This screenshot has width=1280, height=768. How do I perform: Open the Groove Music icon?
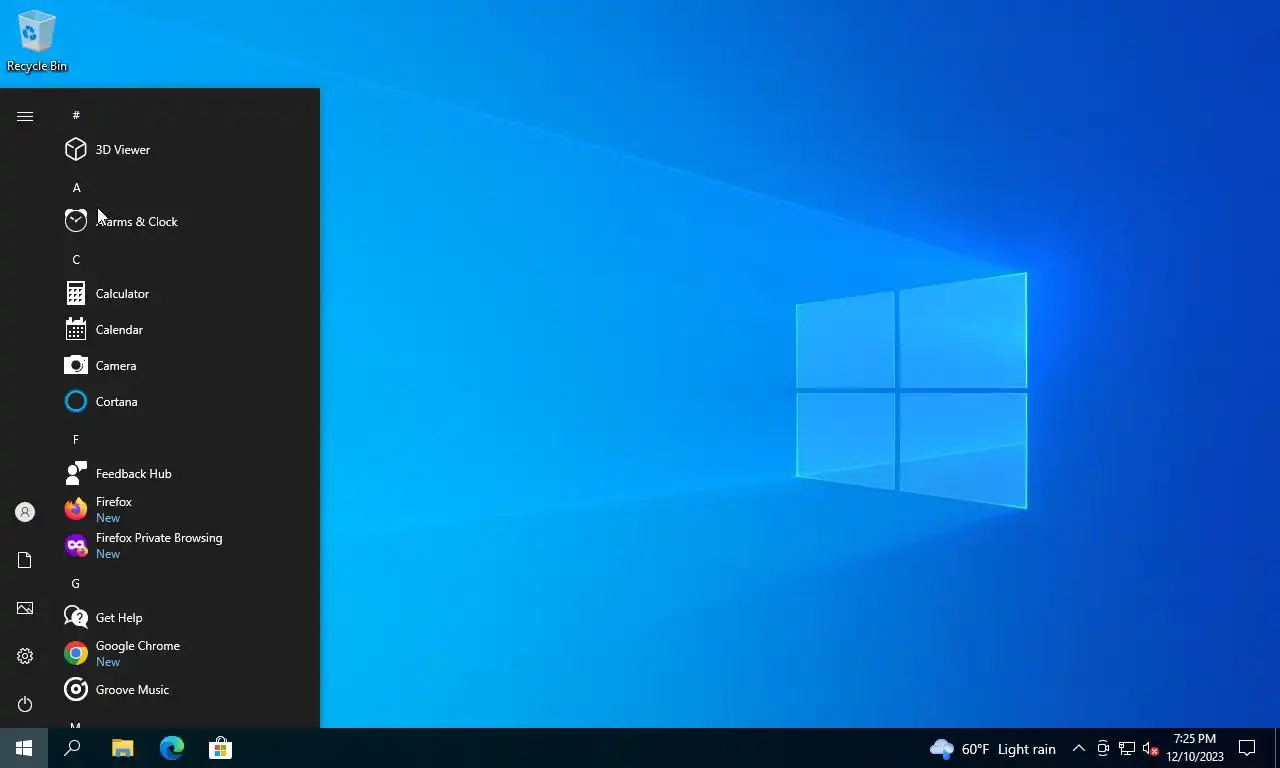76,690
